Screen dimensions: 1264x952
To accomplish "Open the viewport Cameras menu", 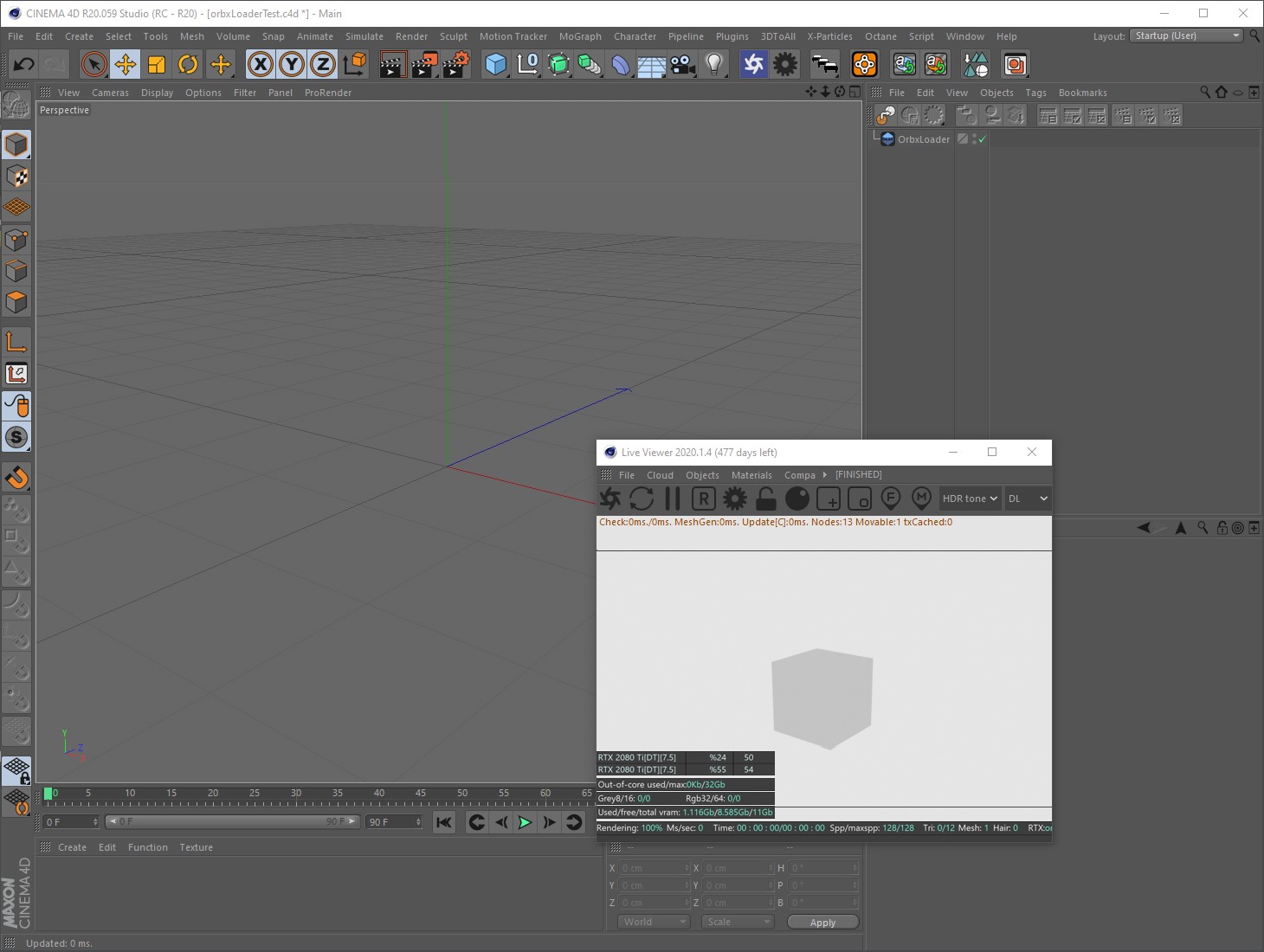I will [110, 93].
